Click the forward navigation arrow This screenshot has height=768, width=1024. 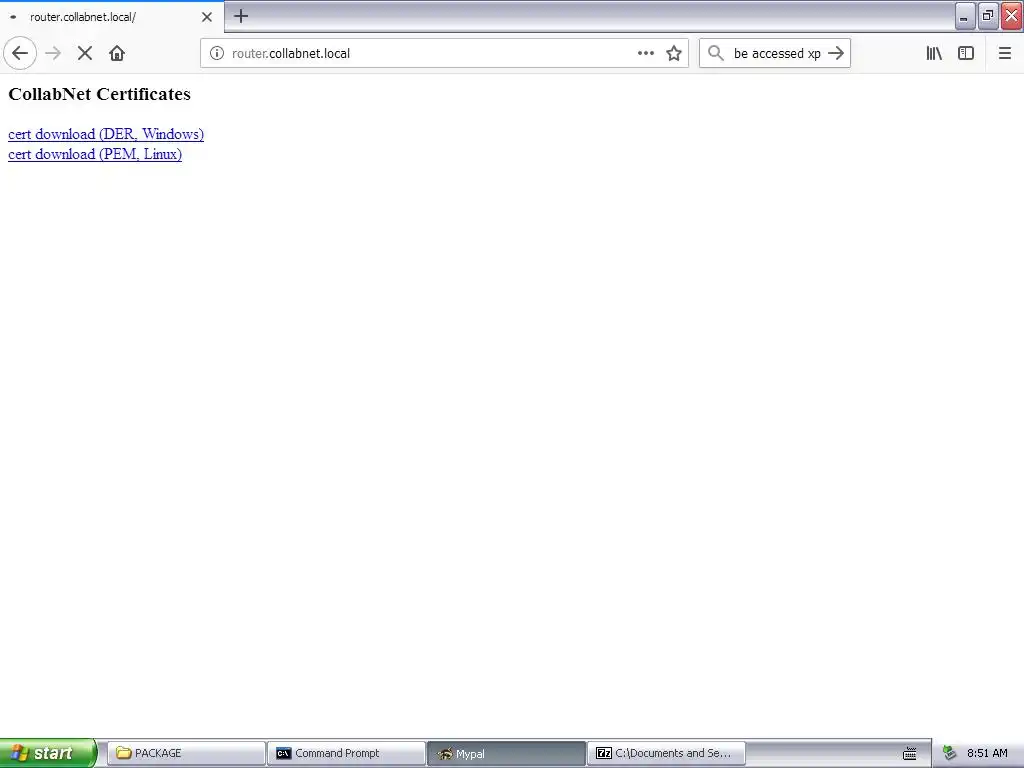pos(53,54)
